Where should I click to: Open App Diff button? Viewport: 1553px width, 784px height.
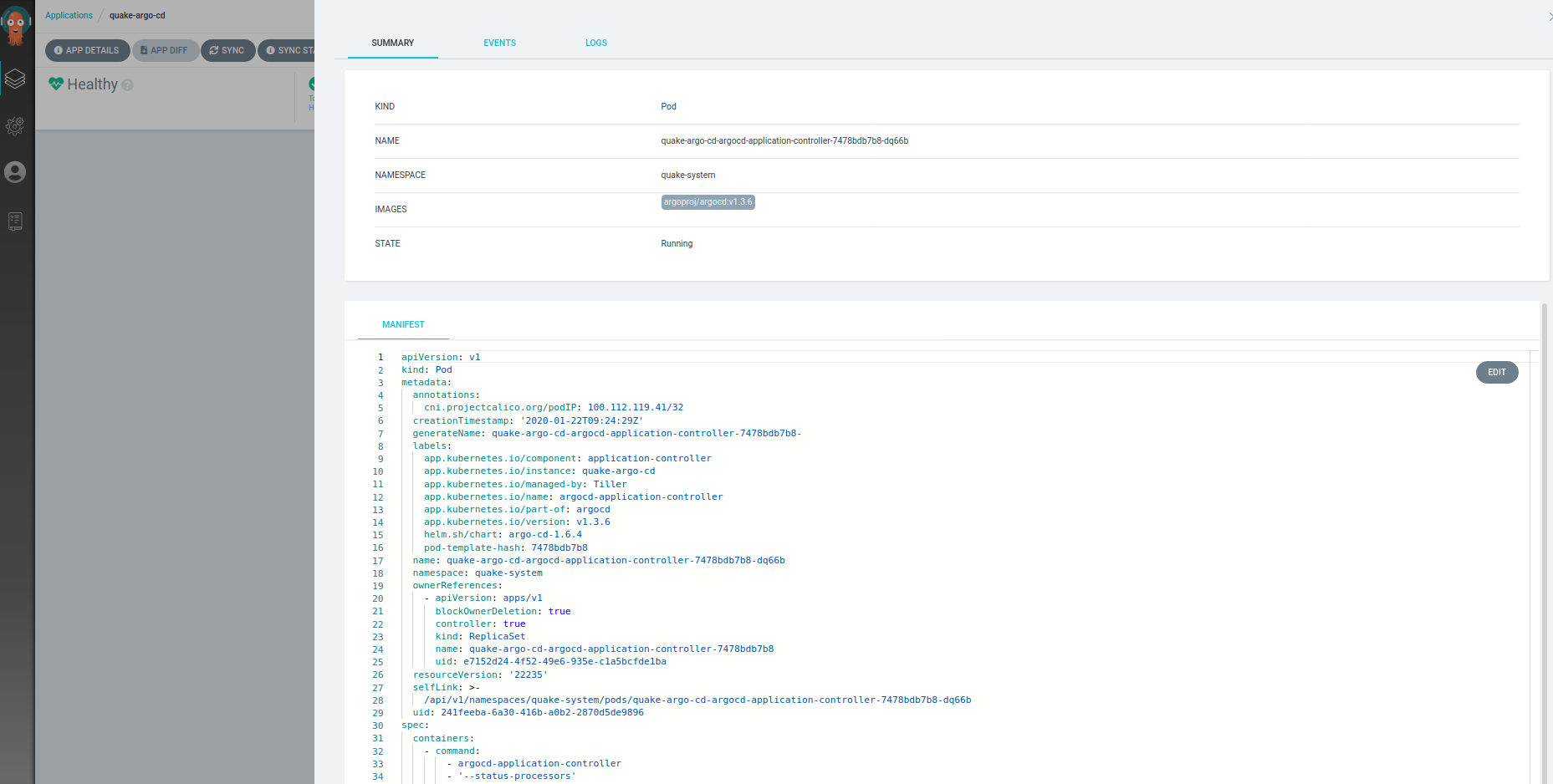pyautogui.click(x=165, y=50)
